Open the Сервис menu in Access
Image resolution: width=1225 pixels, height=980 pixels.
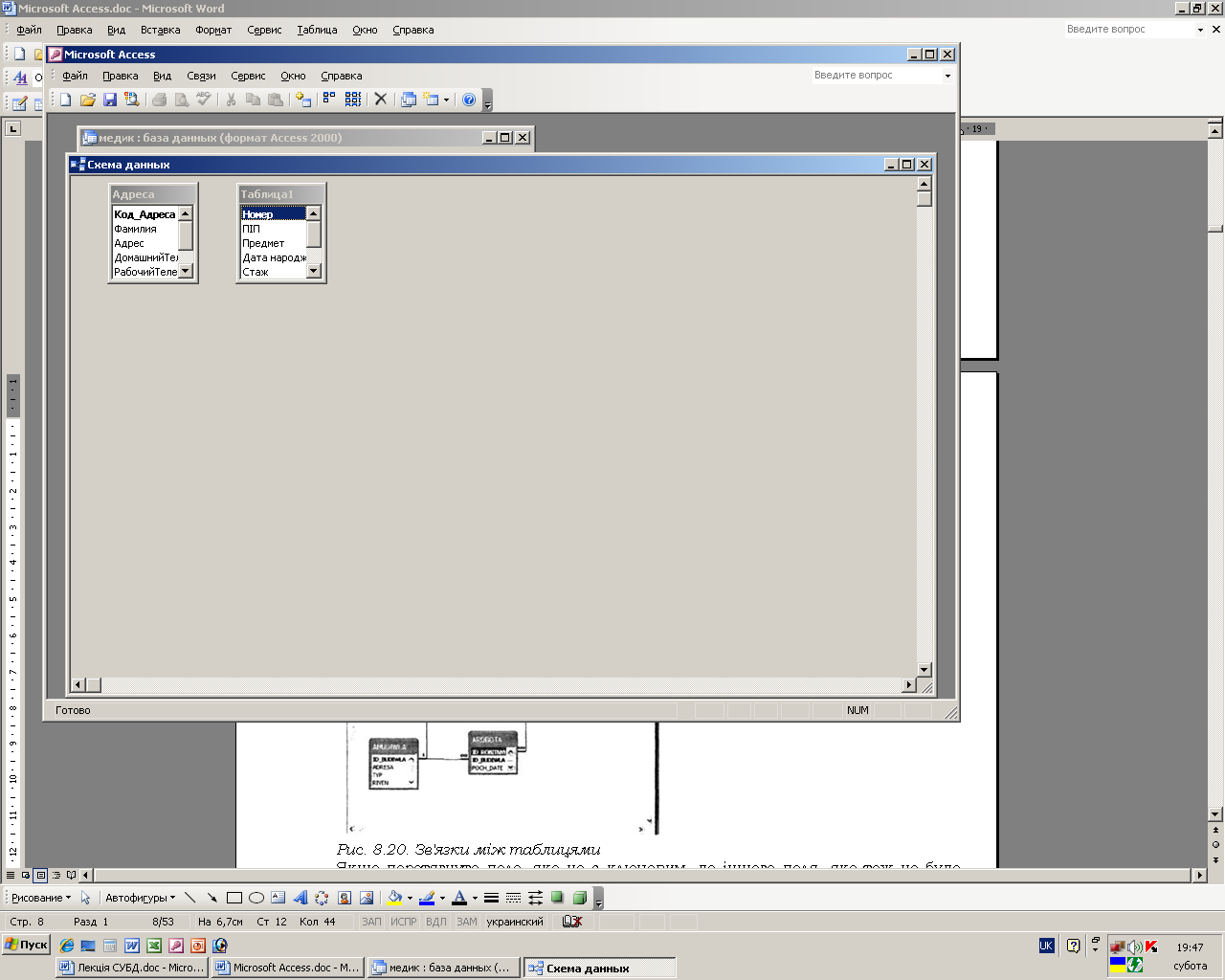point(248,76)
